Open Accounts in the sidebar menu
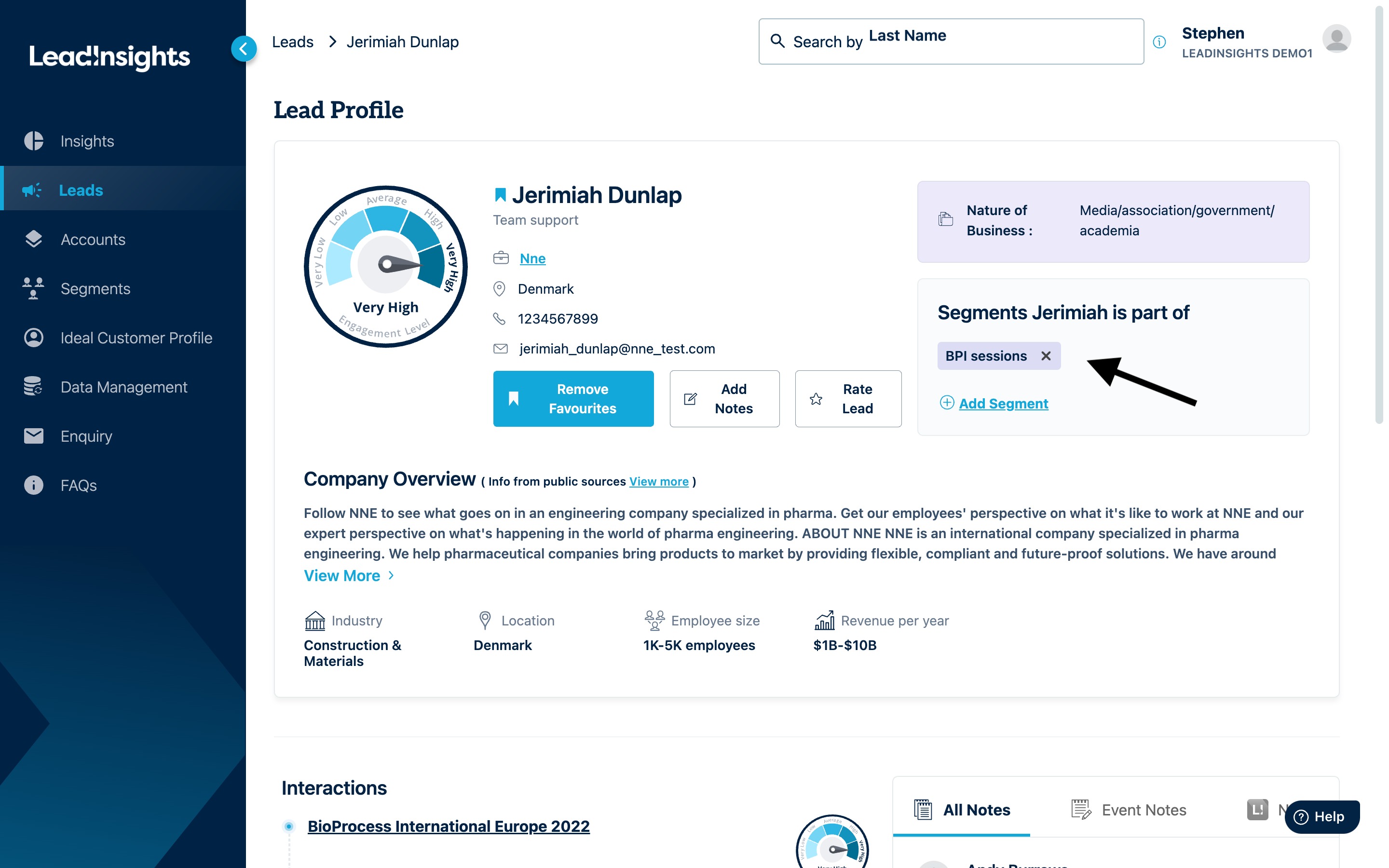This screenshot has width=1389, height=868. point(93,239)
